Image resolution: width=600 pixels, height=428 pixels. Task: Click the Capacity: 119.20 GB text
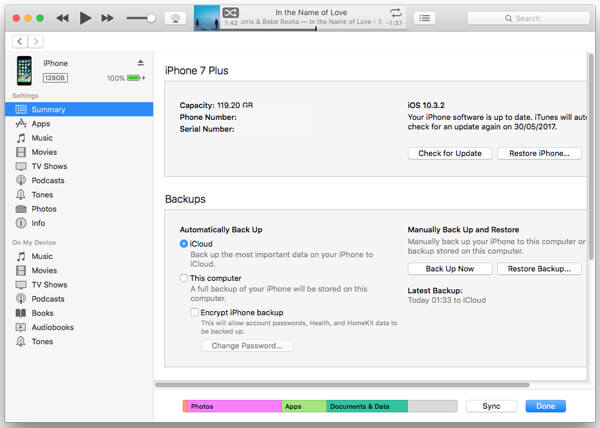[216, 105]
